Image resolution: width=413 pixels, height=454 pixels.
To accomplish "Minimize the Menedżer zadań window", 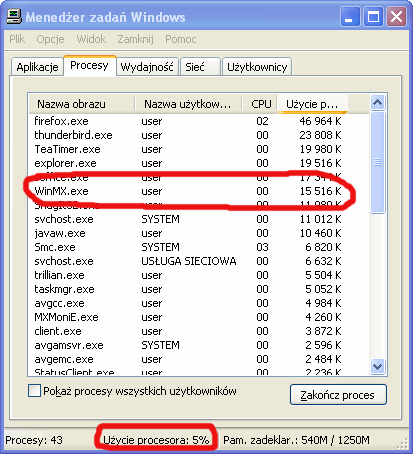I will point(350,16).
